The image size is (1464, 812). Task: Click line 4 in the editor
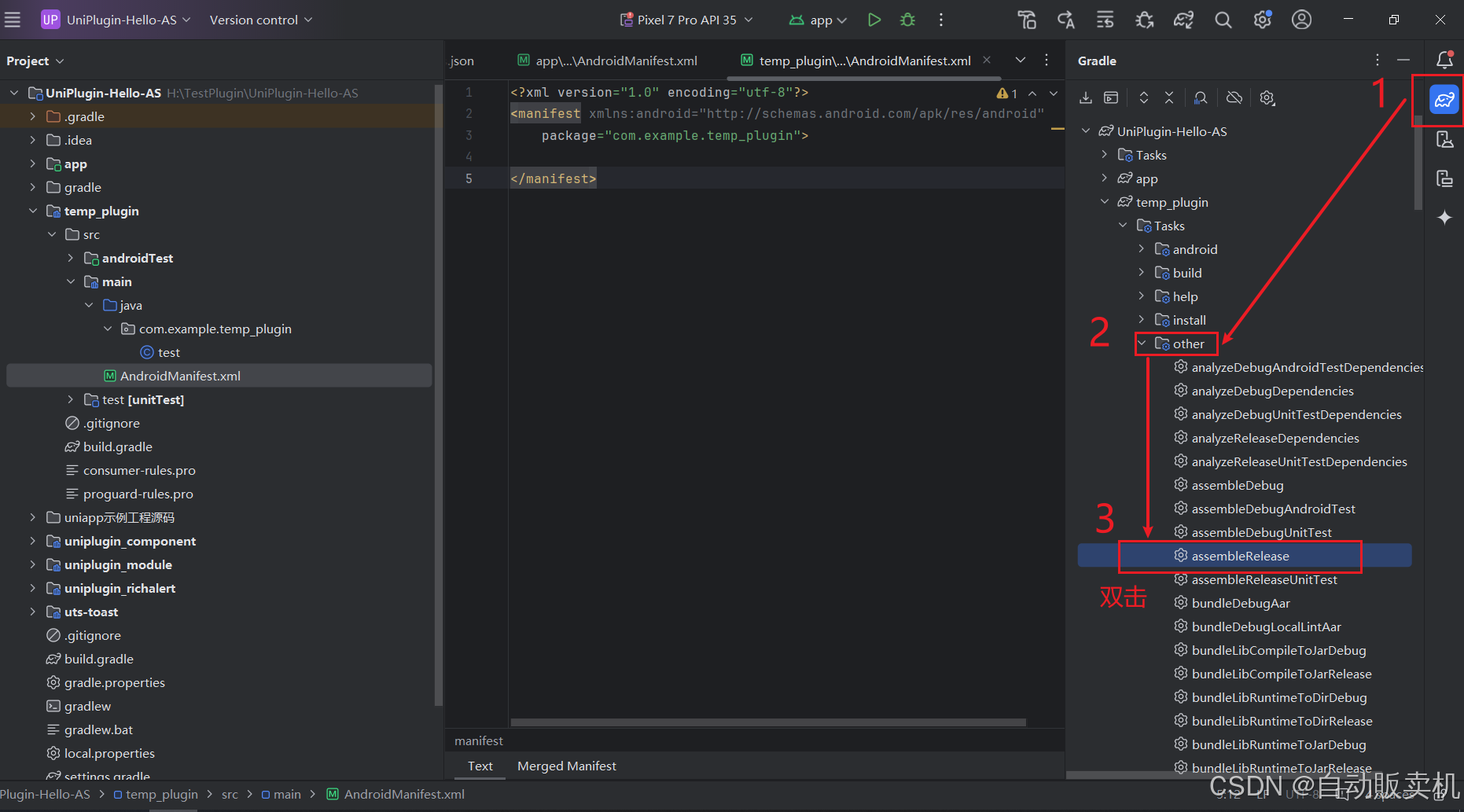pos(786,156)
